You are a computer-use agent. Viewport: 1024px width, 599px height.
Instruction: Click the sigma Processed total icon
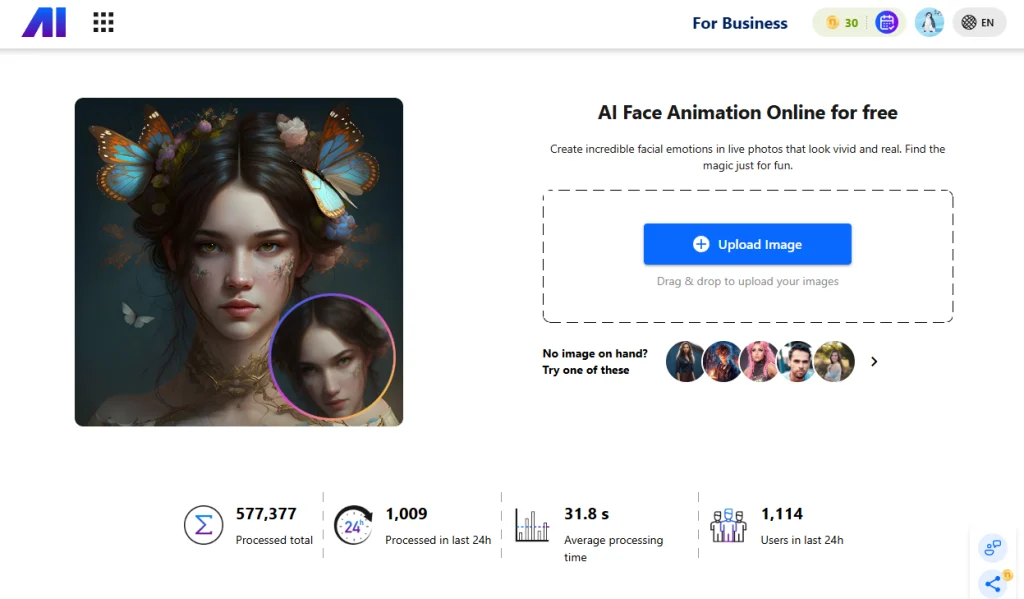203,525
